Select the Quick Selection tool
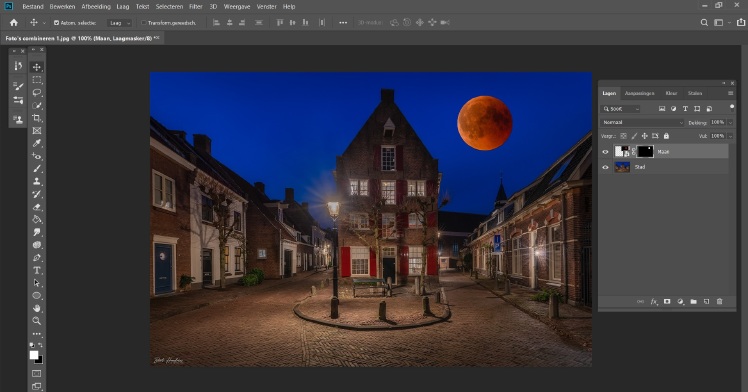Screen dimensions: 748x392 pyautogui.click(x=37, y=105)
